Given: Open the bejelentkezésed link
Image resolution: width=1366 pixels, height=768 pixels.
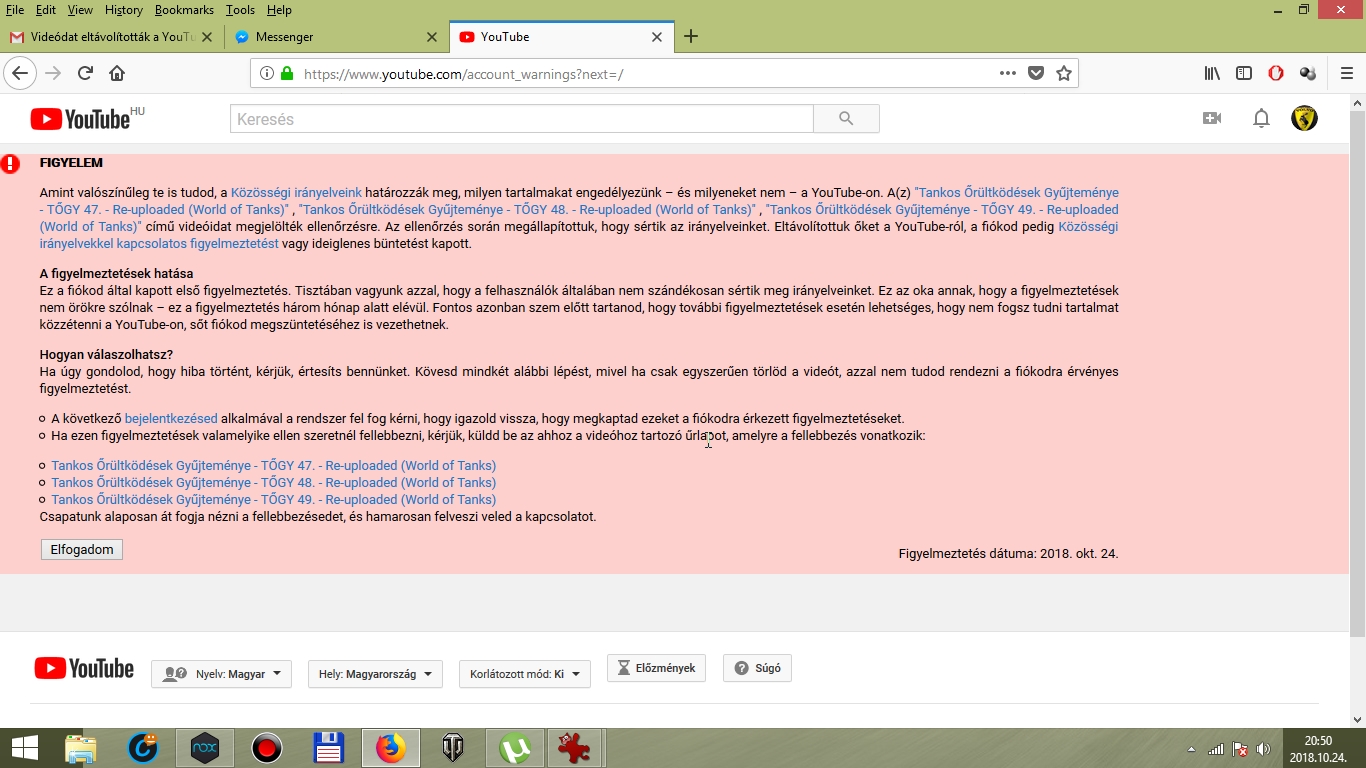Looking at the screenshot, I should point(171,418).
